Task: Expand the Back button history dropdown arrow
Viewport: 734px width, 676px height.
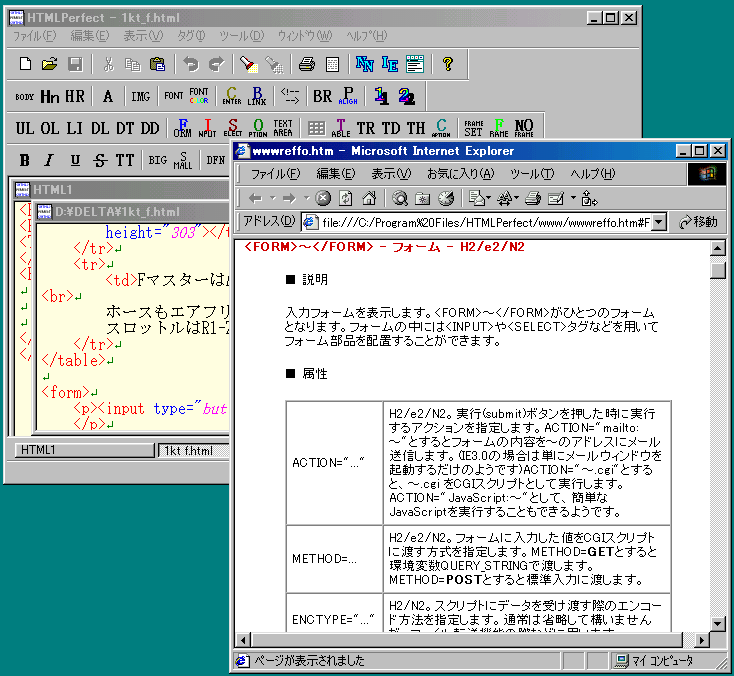Action: (272, 198)
